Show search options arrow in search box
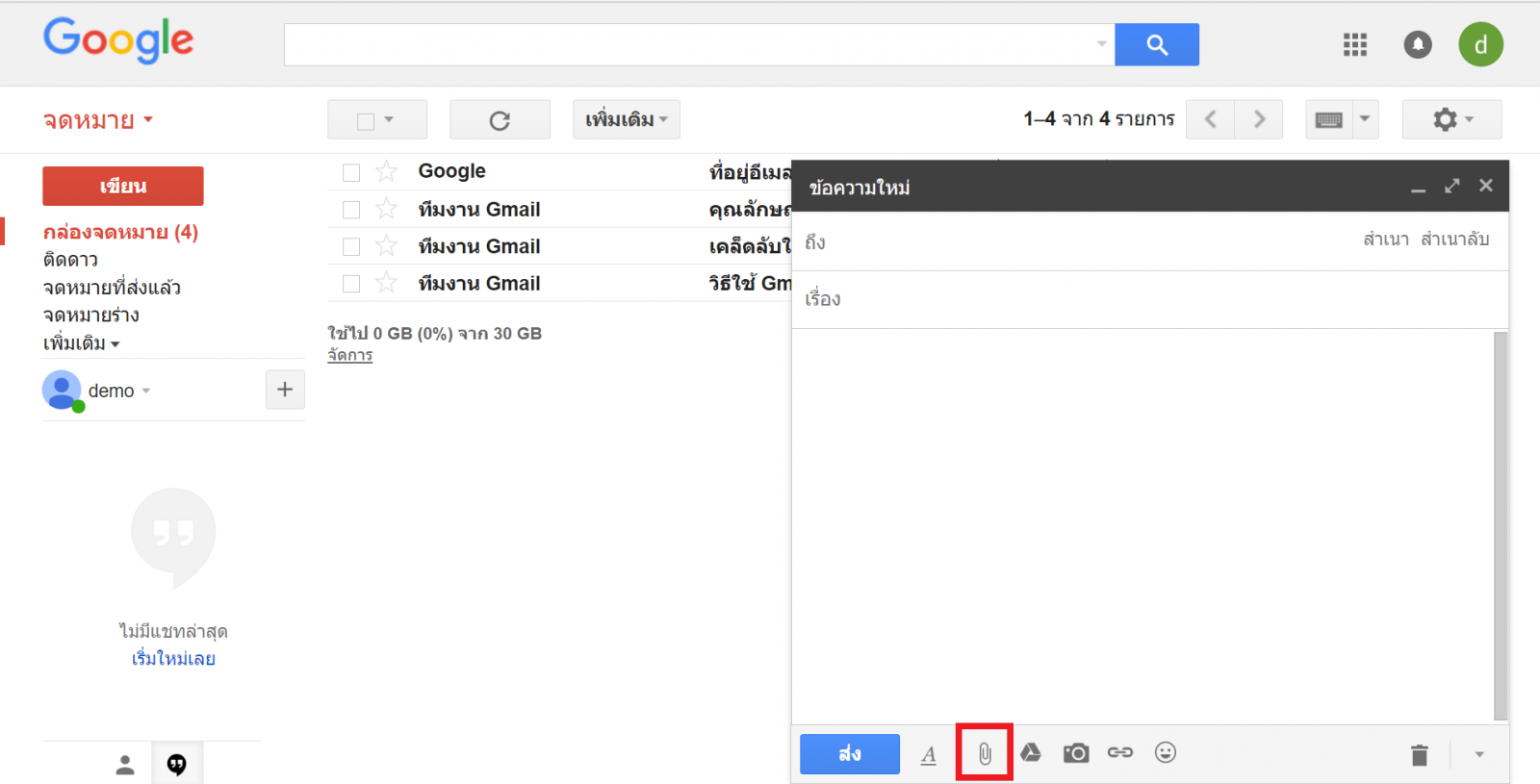Screen dimensions: 1540x784 point(1102,44)
